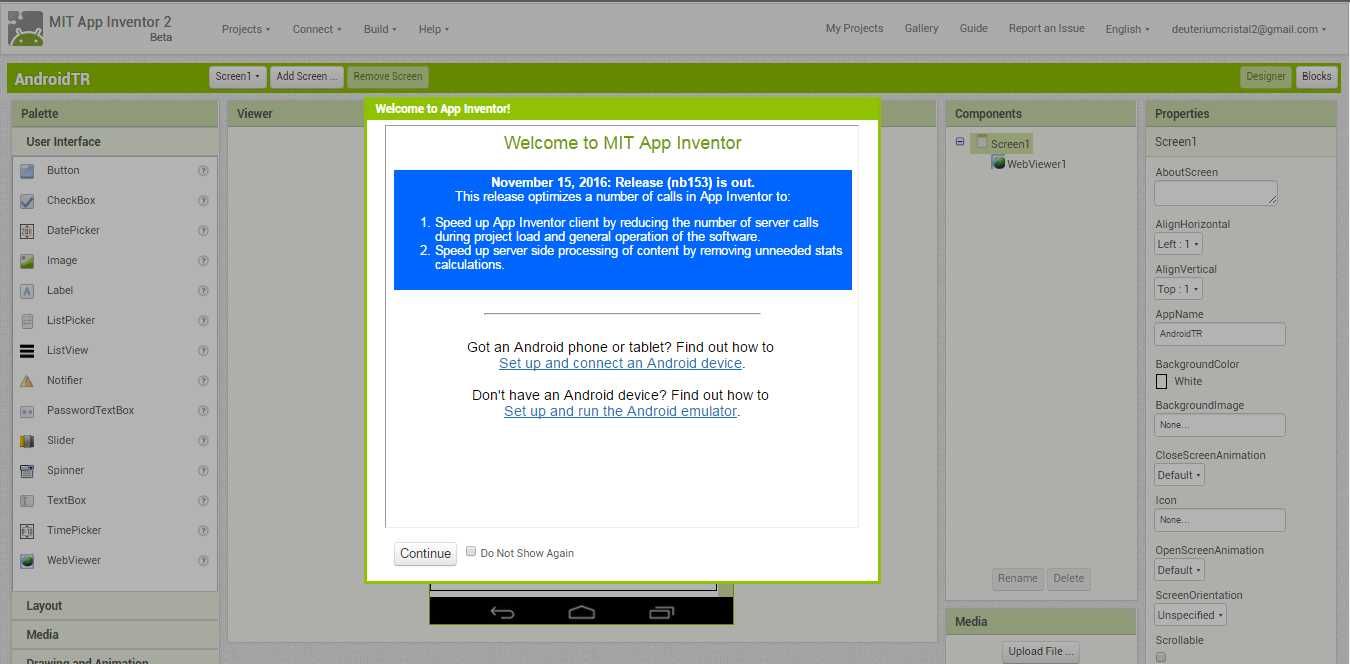Click the phone recent apps icon
This screenshot has width=1350, height=664.
click(x=661, y=612)
